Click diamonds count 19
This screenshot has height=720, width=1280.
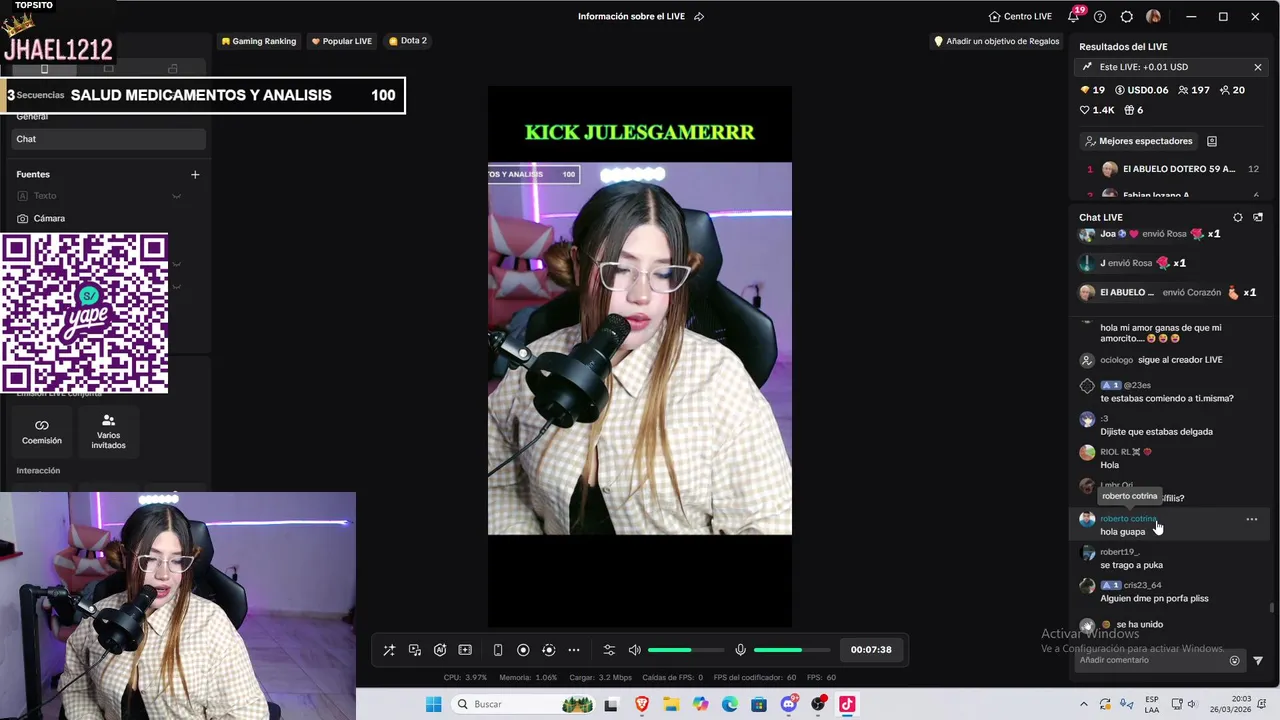coord(1093,90)
